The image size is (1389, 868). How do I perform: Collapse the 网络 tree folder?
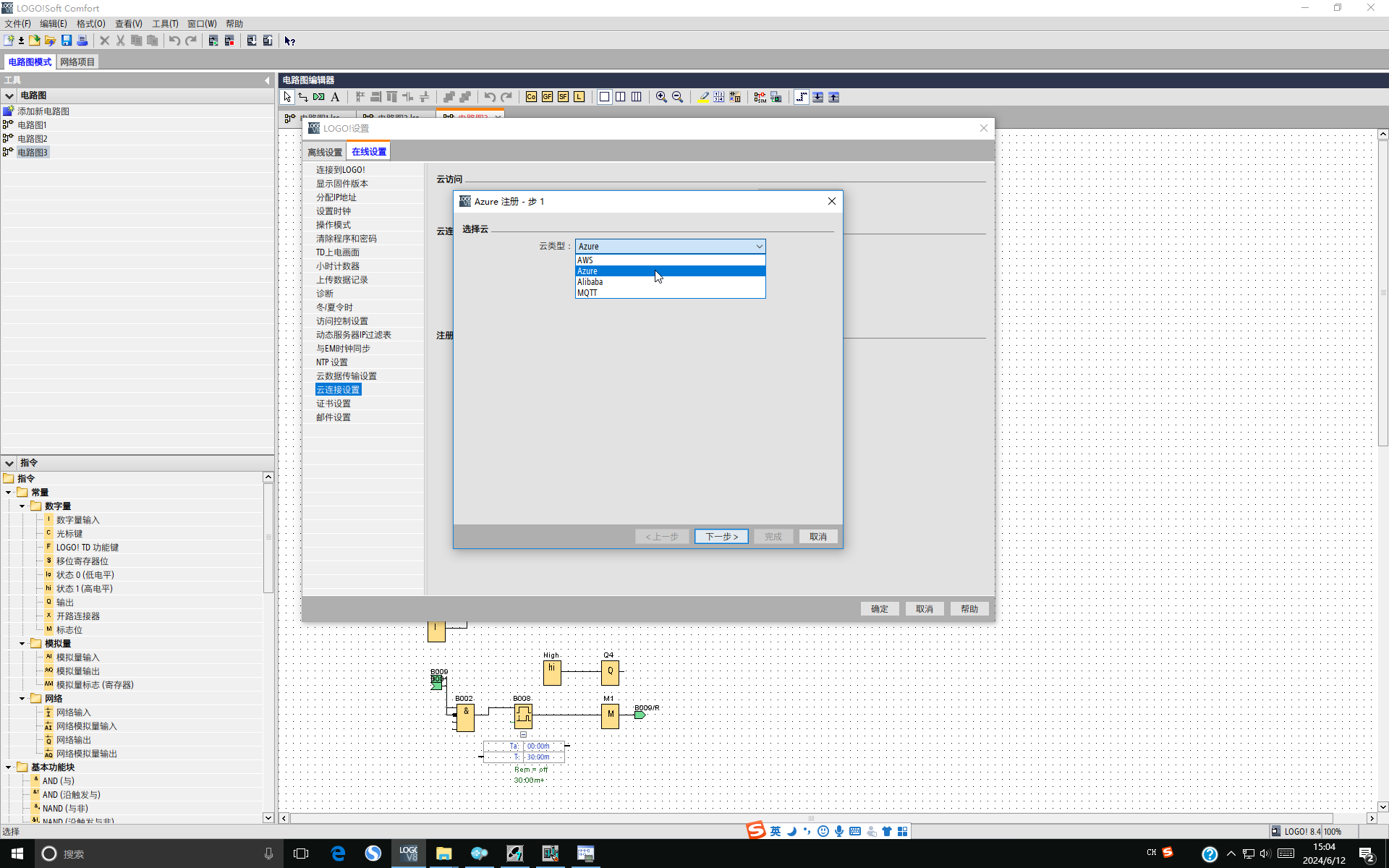[22, 699]
